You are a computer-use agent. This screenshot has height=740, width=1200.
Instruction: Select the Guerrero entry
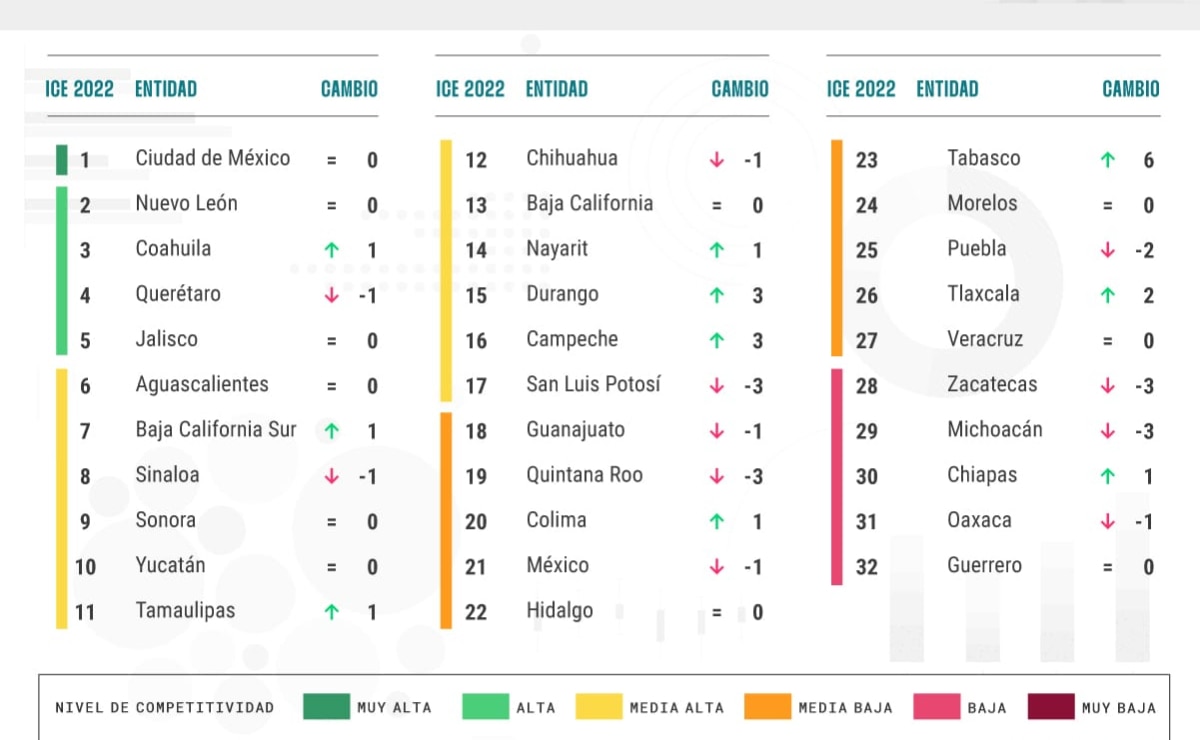click(984, 565)
